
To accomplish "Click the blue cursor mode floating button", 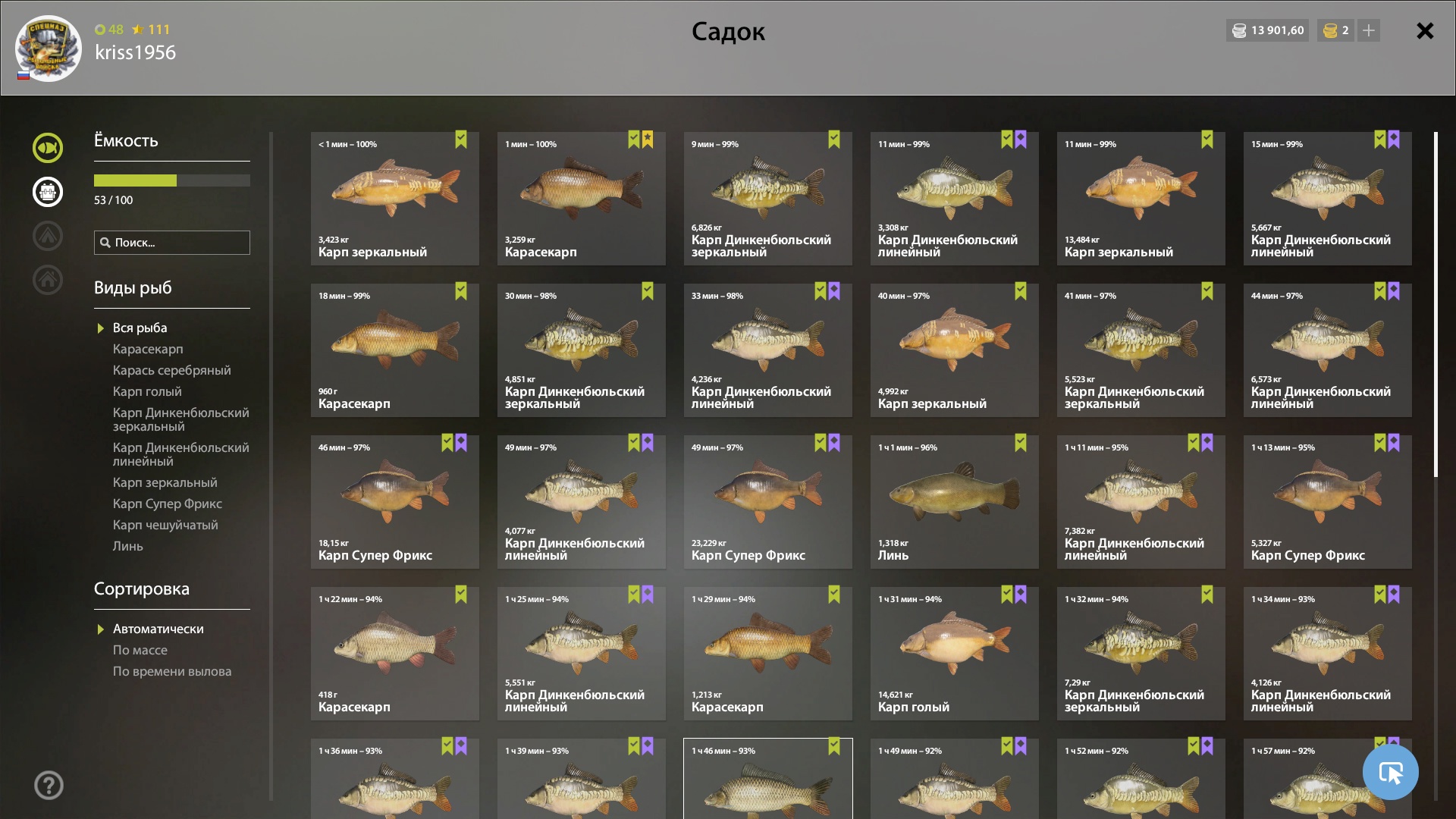I will click(1390, 772).
